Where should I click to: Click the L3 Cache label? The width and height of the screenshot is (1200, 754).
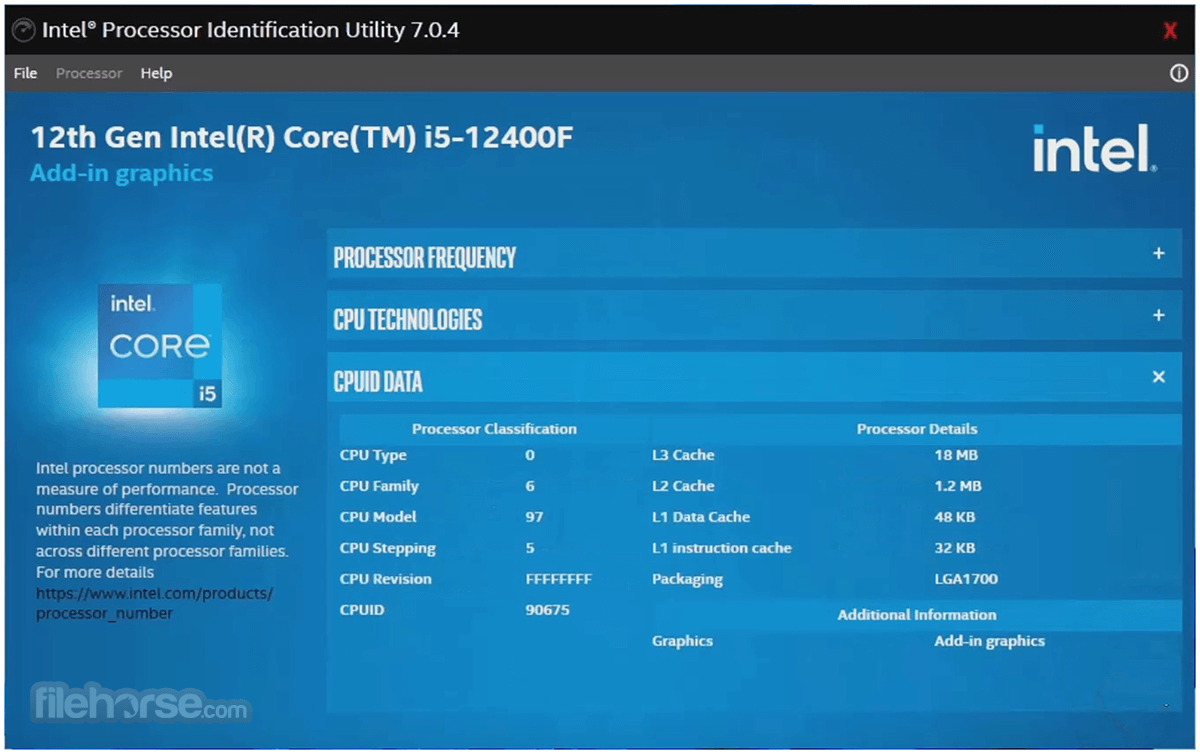[683, 455]
